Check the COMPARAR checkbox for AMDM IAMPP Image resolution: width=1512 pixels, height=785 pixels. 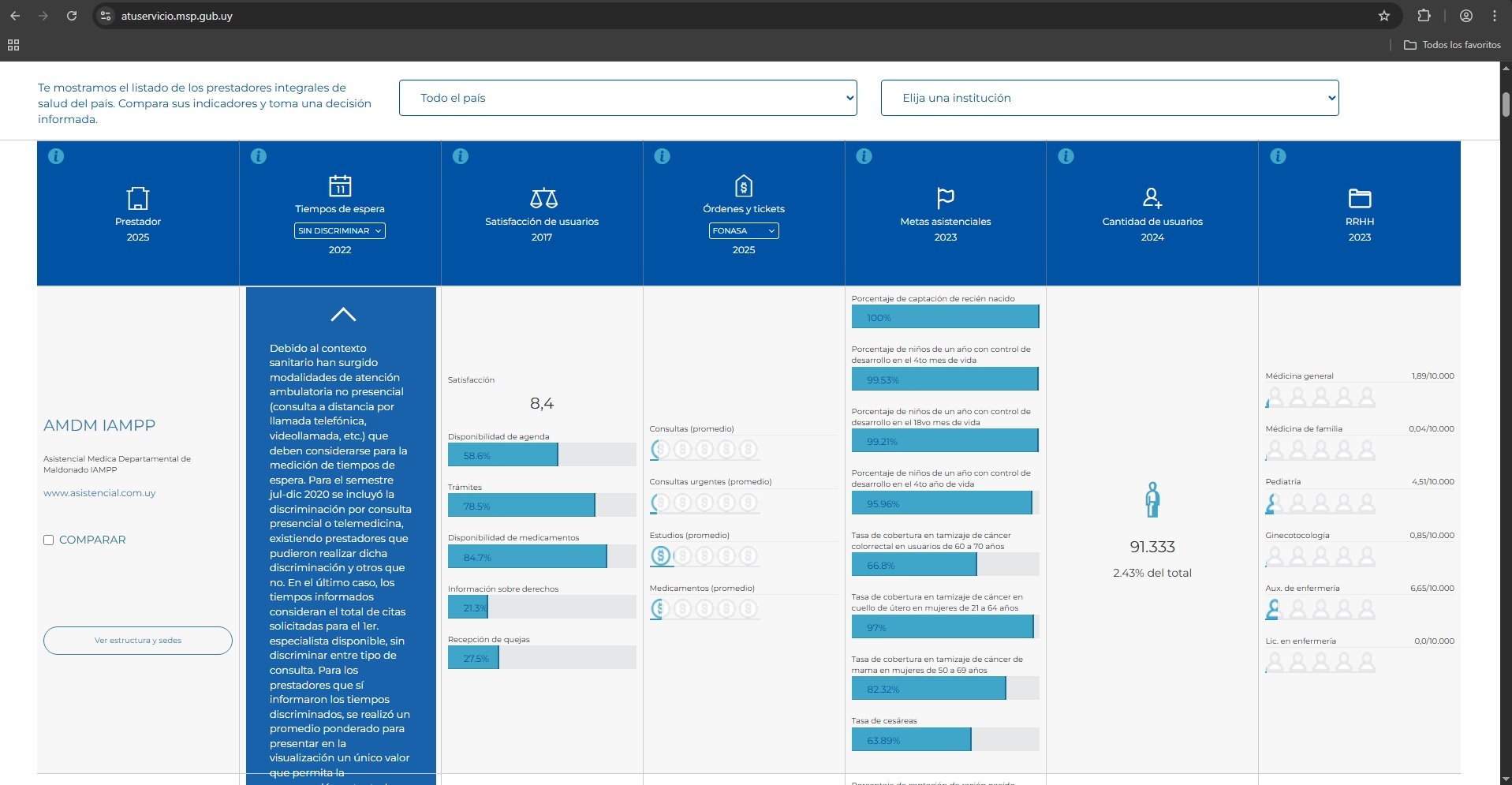(49, 540)
